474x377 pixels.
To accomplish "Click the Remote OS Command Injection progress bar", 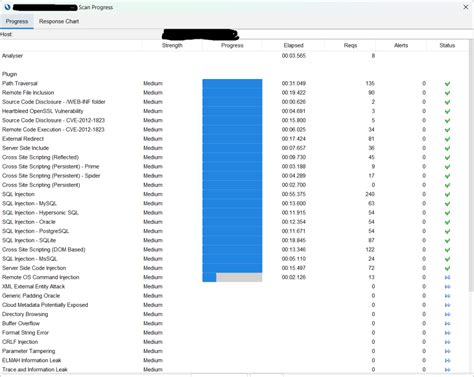I will (232, 277).
